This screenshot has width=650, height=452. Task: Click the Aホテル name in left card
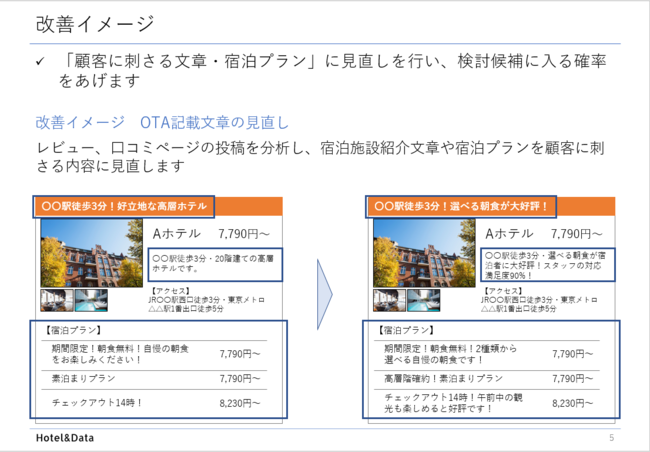point(176,233)
